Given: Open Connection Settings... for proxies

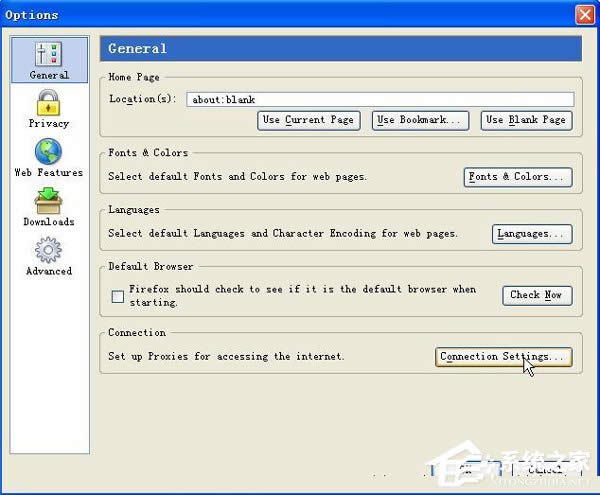Looking at the screenshot, I should pos(503,357).
